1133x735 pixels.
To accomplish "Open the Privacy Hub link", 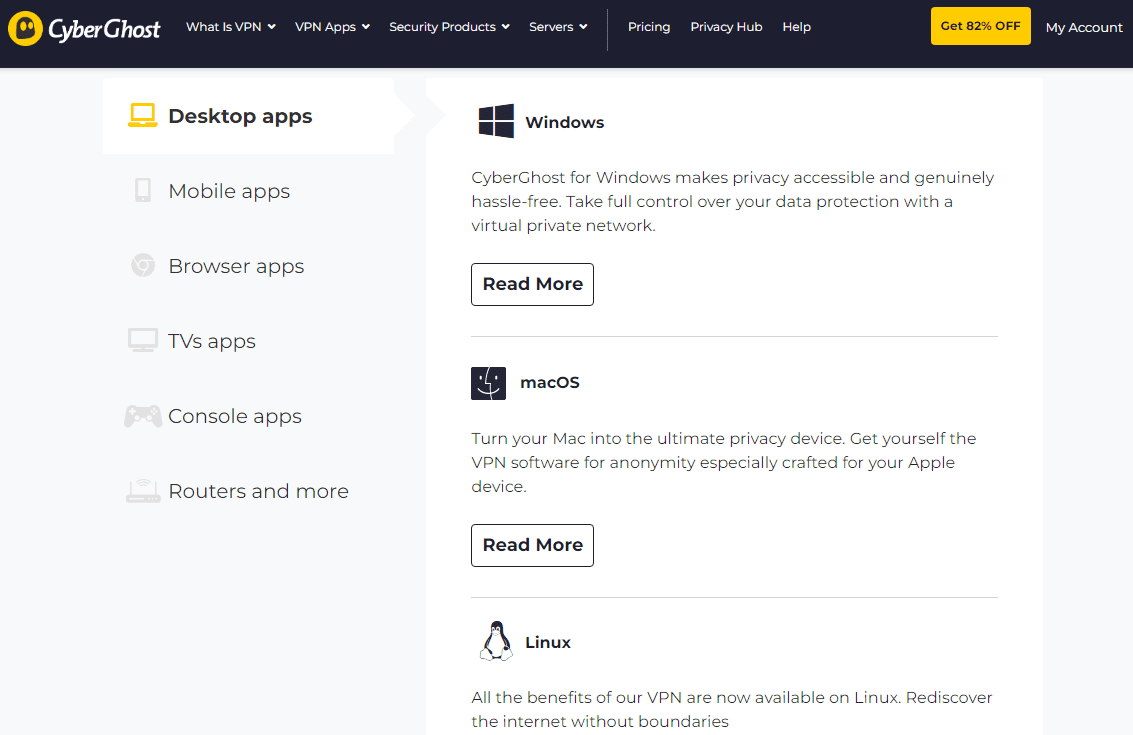I will pyautogui.click(x=726, y=27).
